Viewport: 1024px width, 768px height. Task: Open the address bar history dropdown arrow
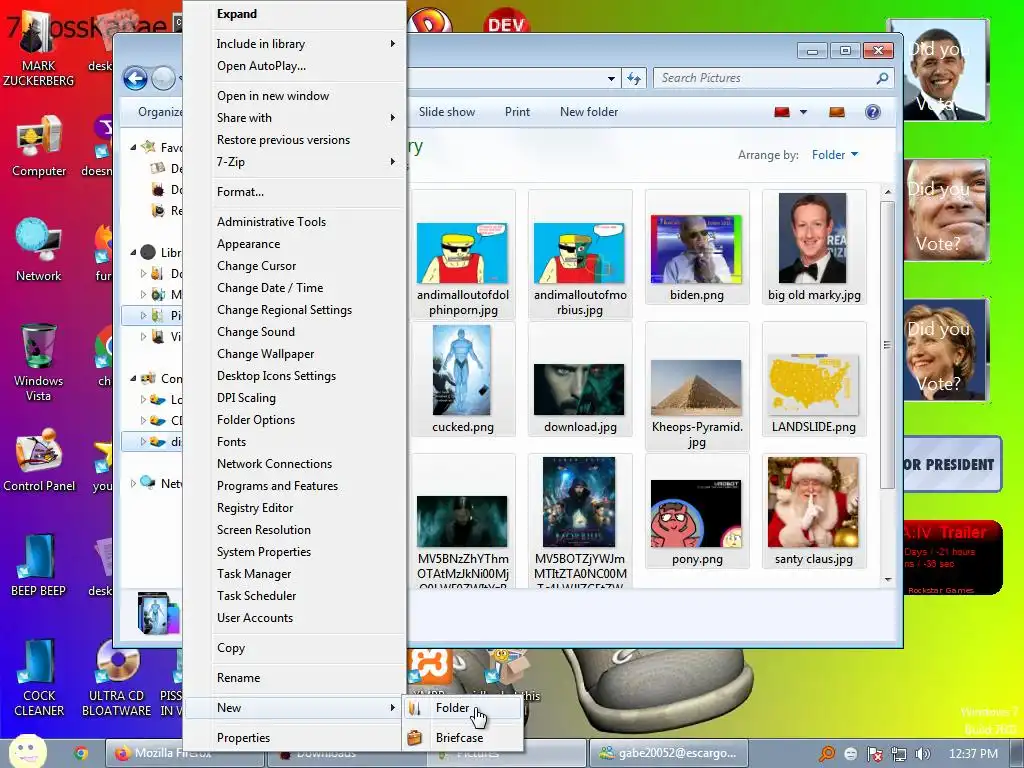611,78
